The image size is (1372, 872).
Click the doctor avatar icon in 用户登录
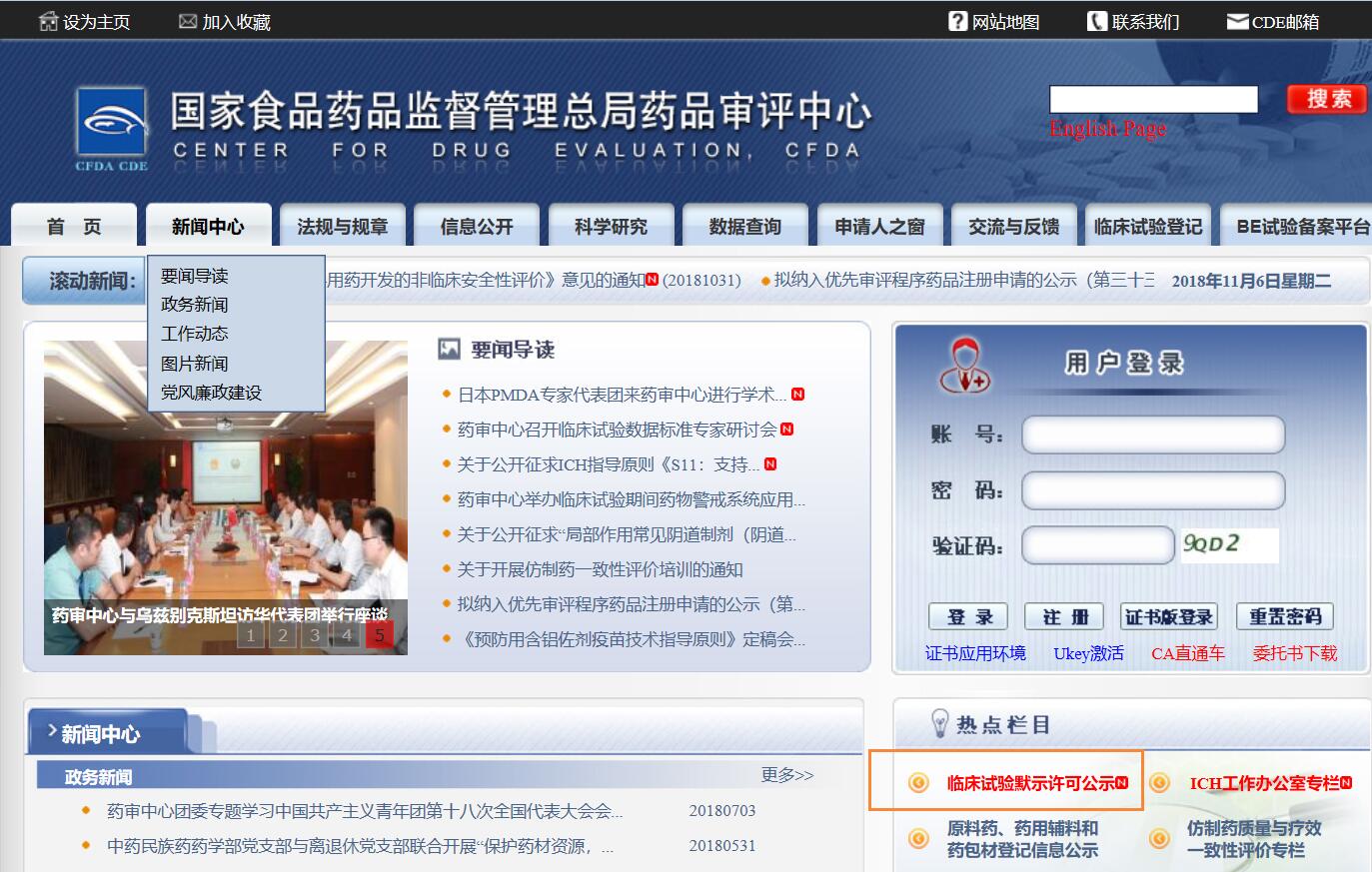964,367
